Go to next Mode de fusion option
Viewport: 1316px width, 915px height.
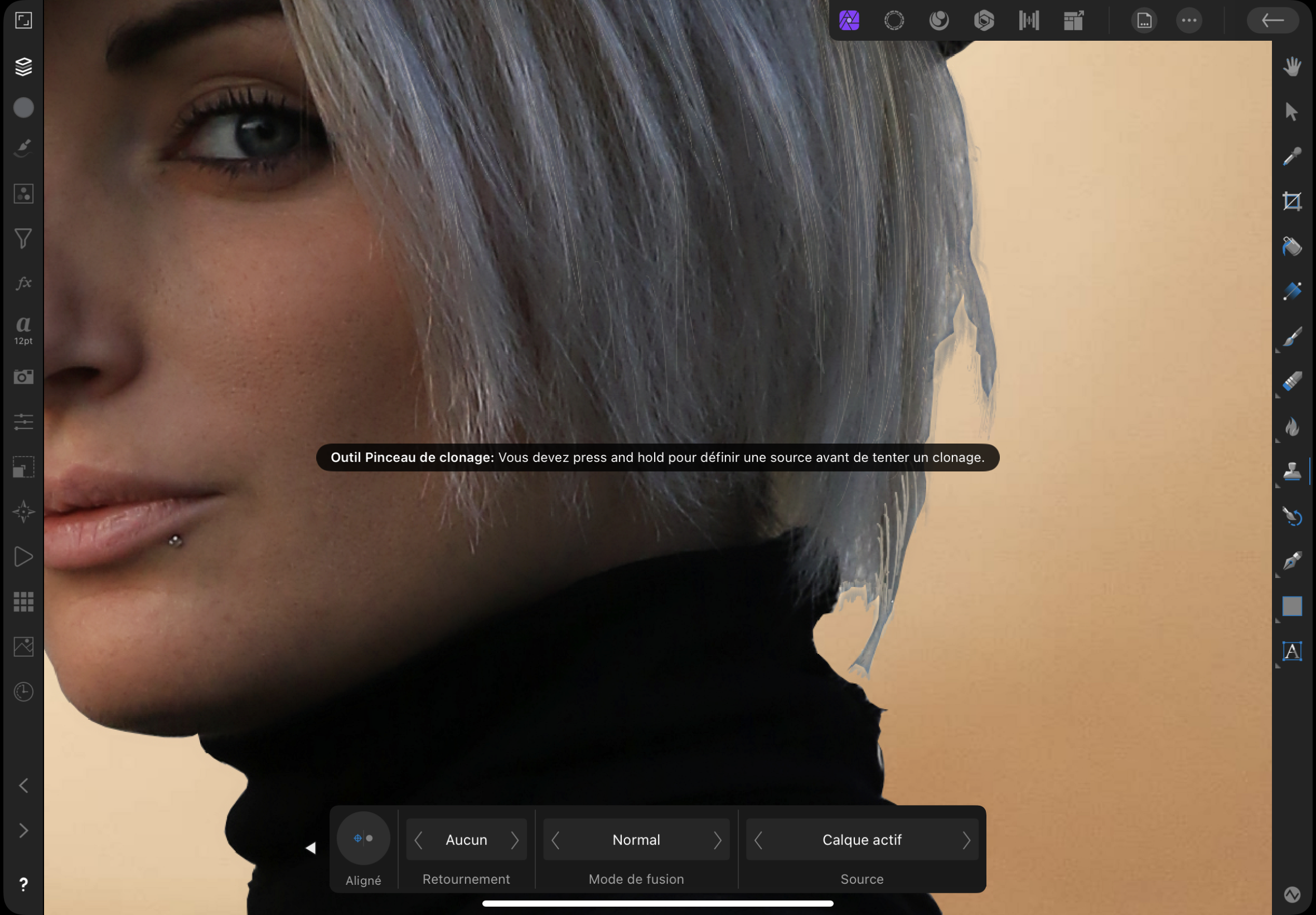click(717, 840)
